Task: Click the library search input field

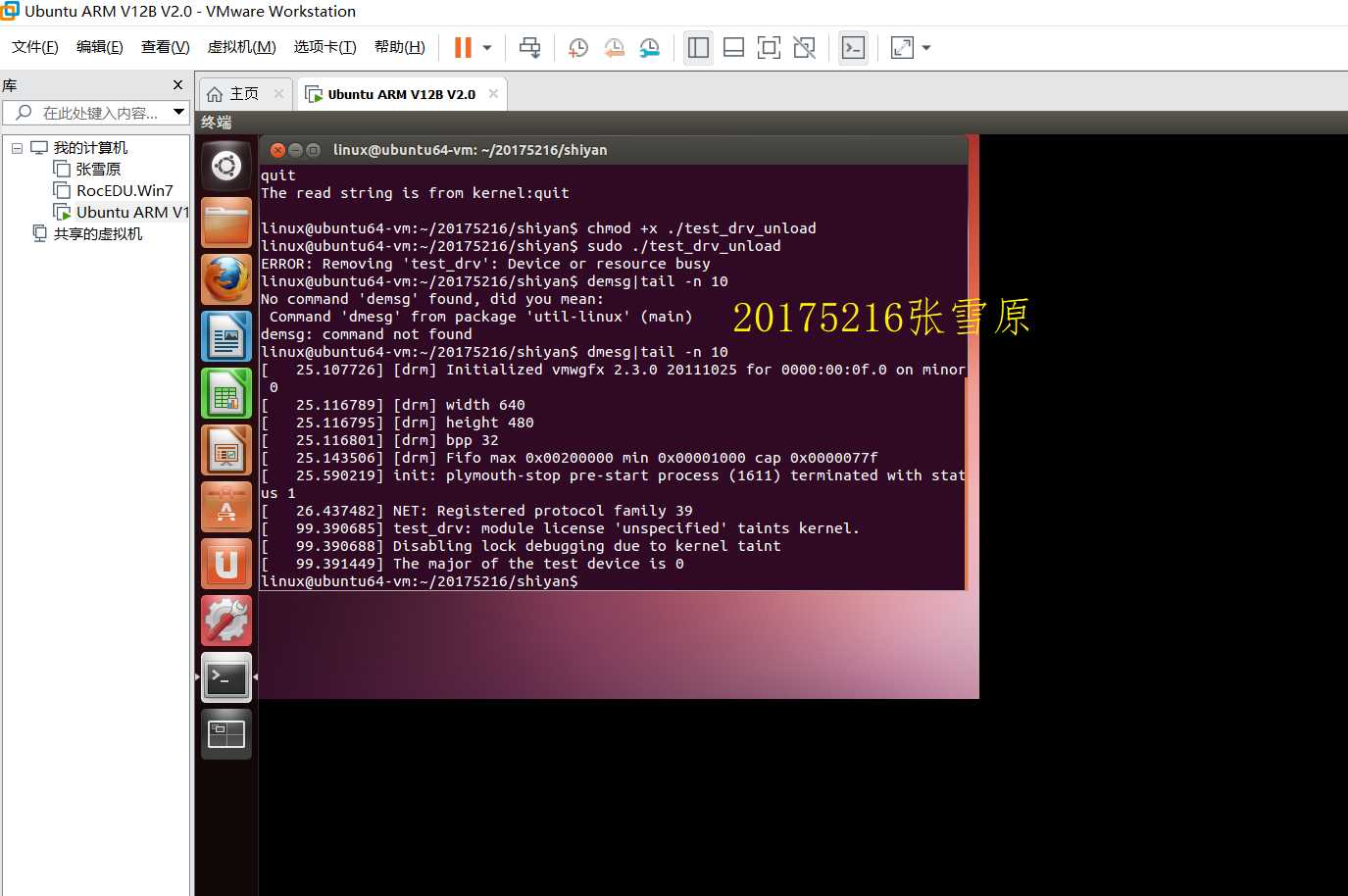Action: (x=96, y=113)
